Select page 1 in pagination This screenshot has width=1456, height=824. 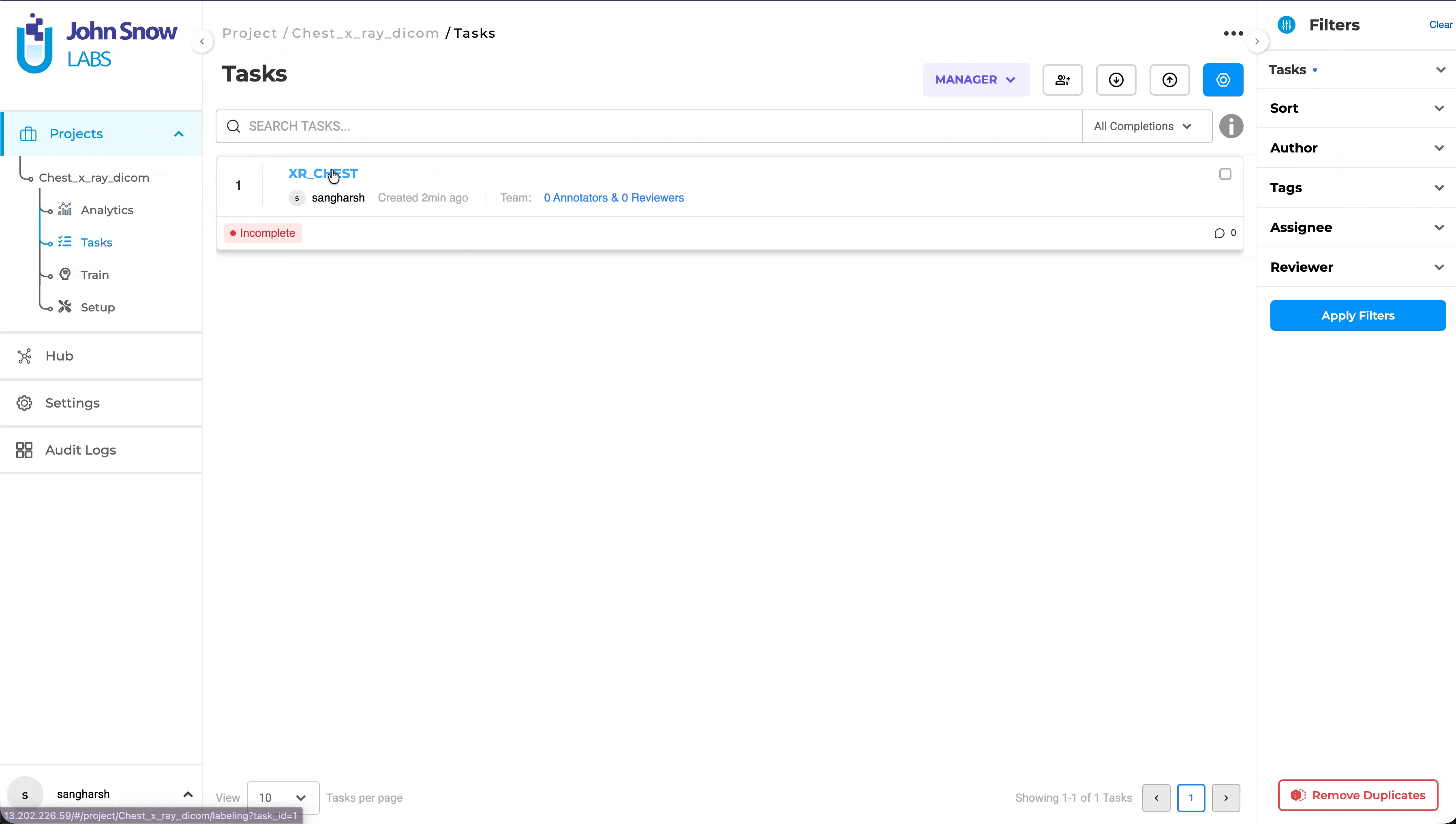coord(1191,798)
